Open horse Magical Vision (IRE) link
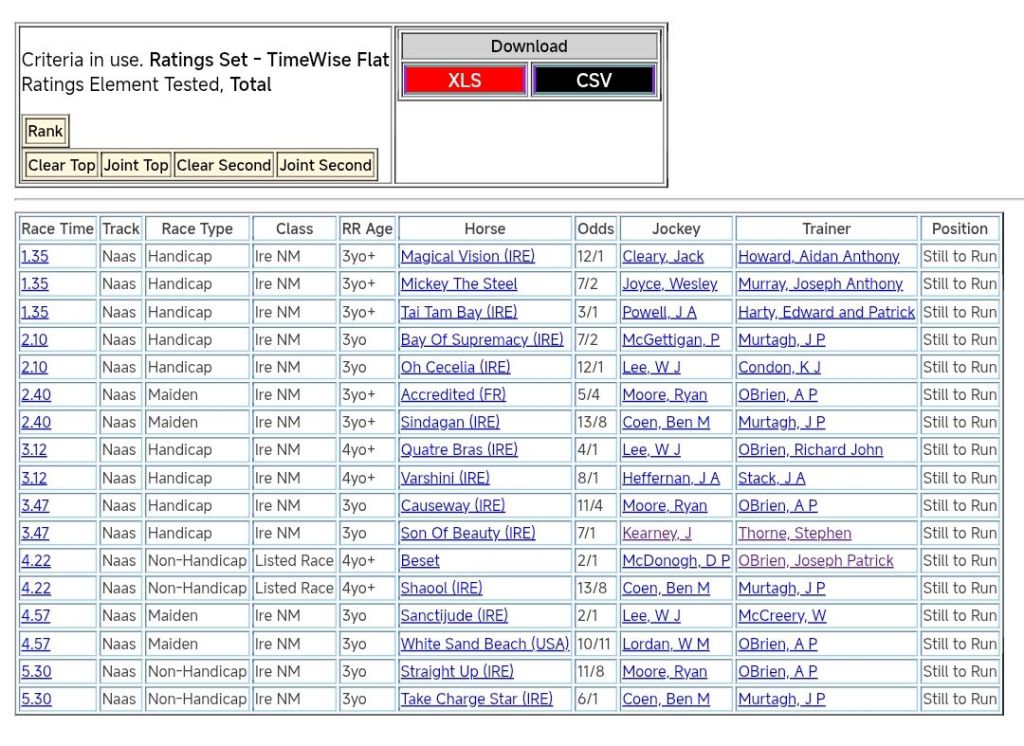 click(x=467, y=257)
